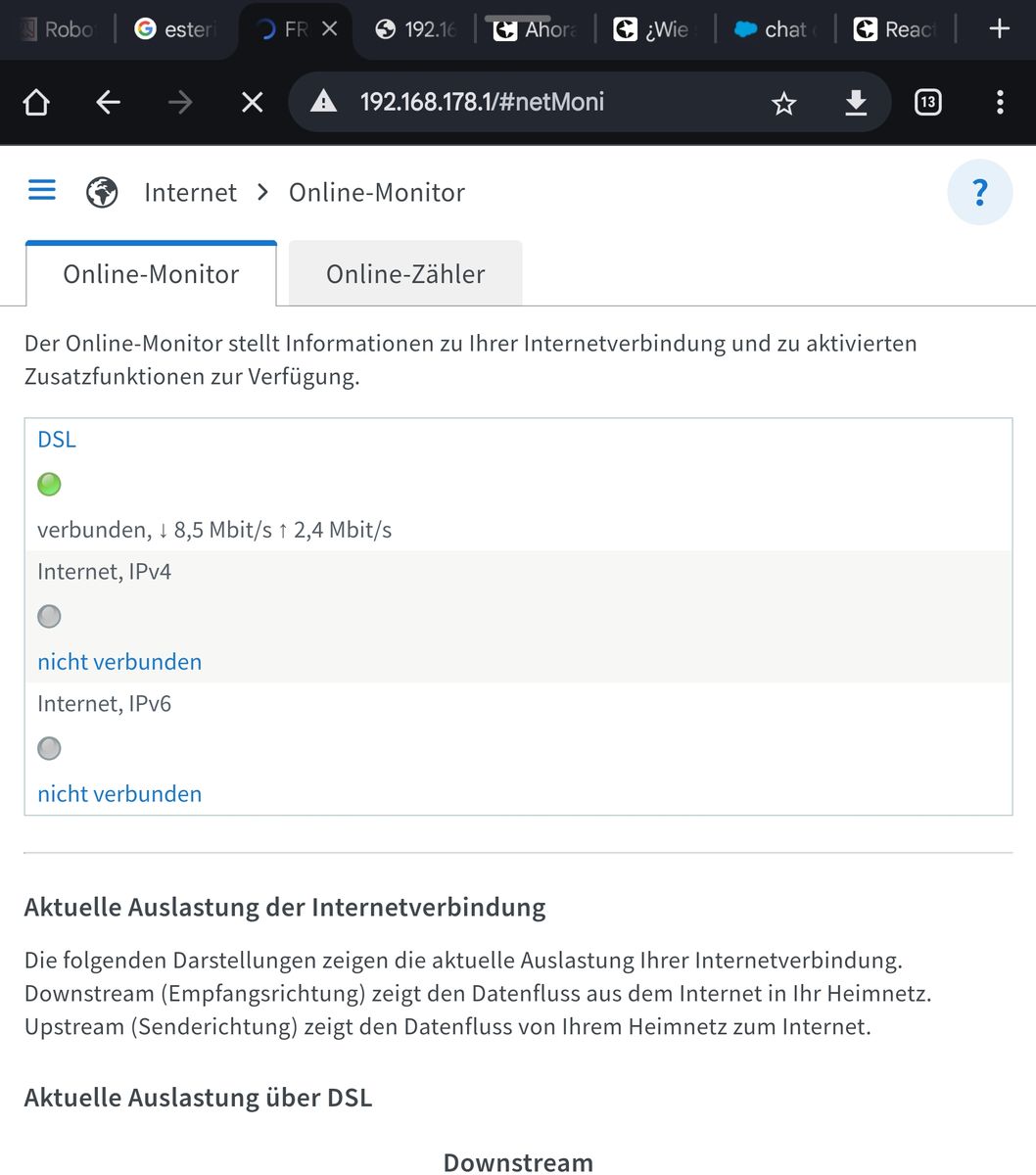1036x1175 pixels.
Task: Stop page loading with the X icon
Action: [x=253, y=103]
